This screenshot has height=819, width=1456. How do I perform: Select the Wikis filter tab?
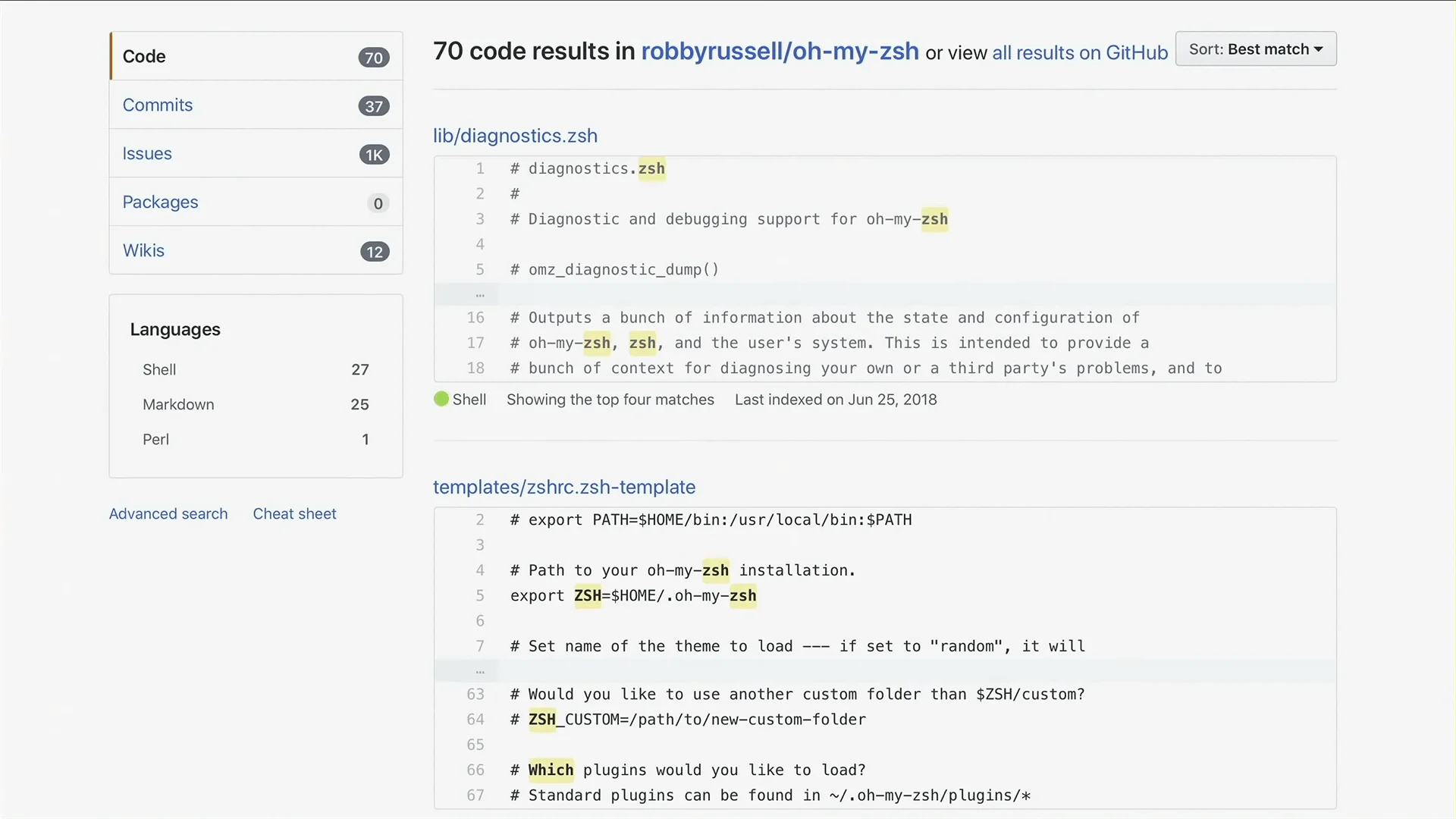(x=143, y=250)
